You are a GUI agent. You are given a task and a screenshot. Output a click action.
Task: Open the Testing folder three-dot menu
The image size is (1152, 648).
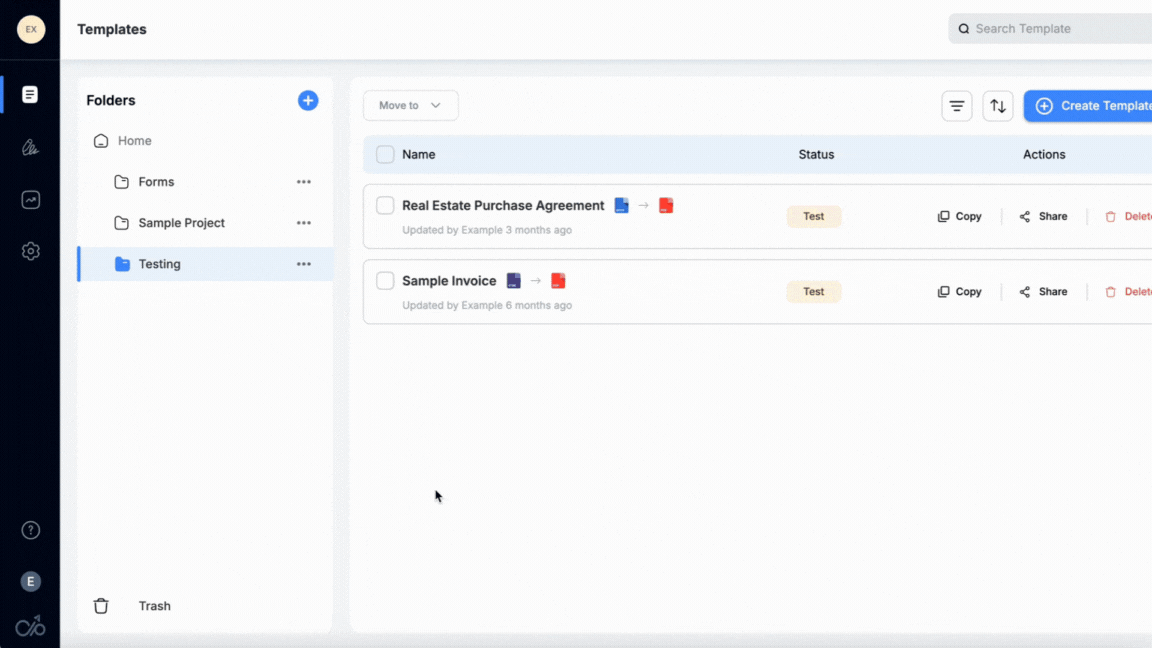(304, 264)
